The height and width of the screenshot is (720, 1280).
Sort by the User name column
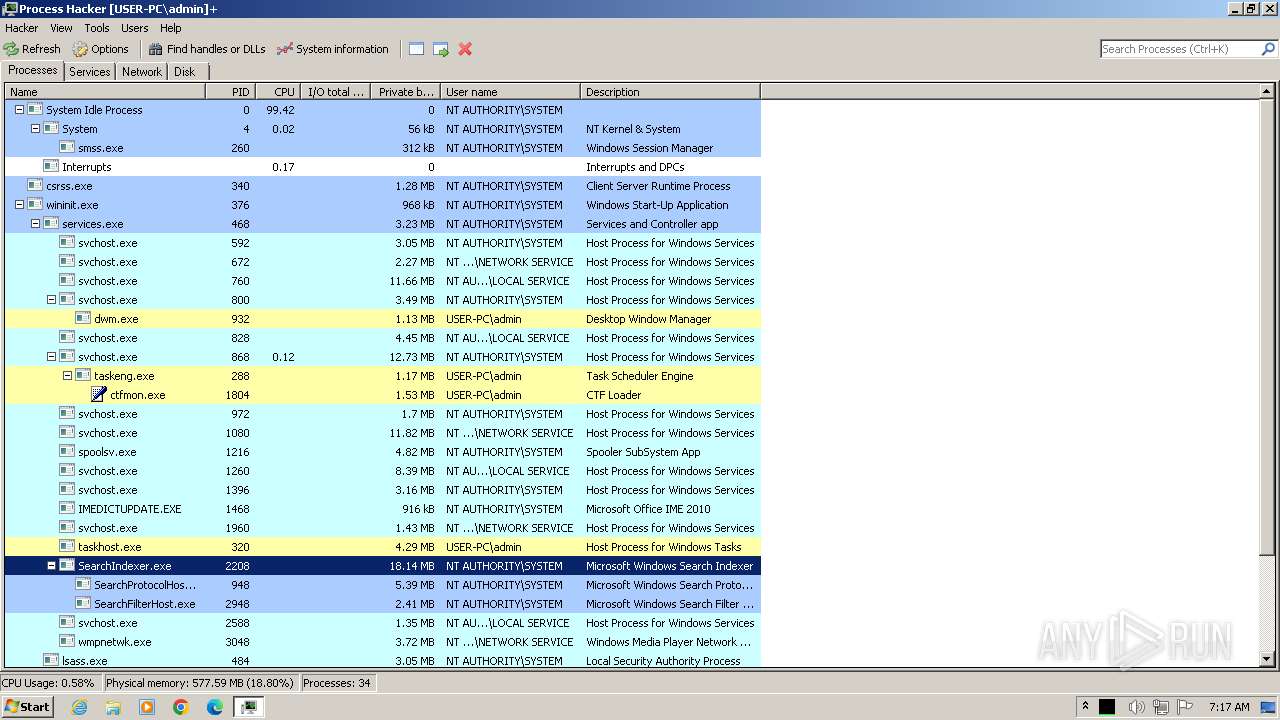pos(510,92)
